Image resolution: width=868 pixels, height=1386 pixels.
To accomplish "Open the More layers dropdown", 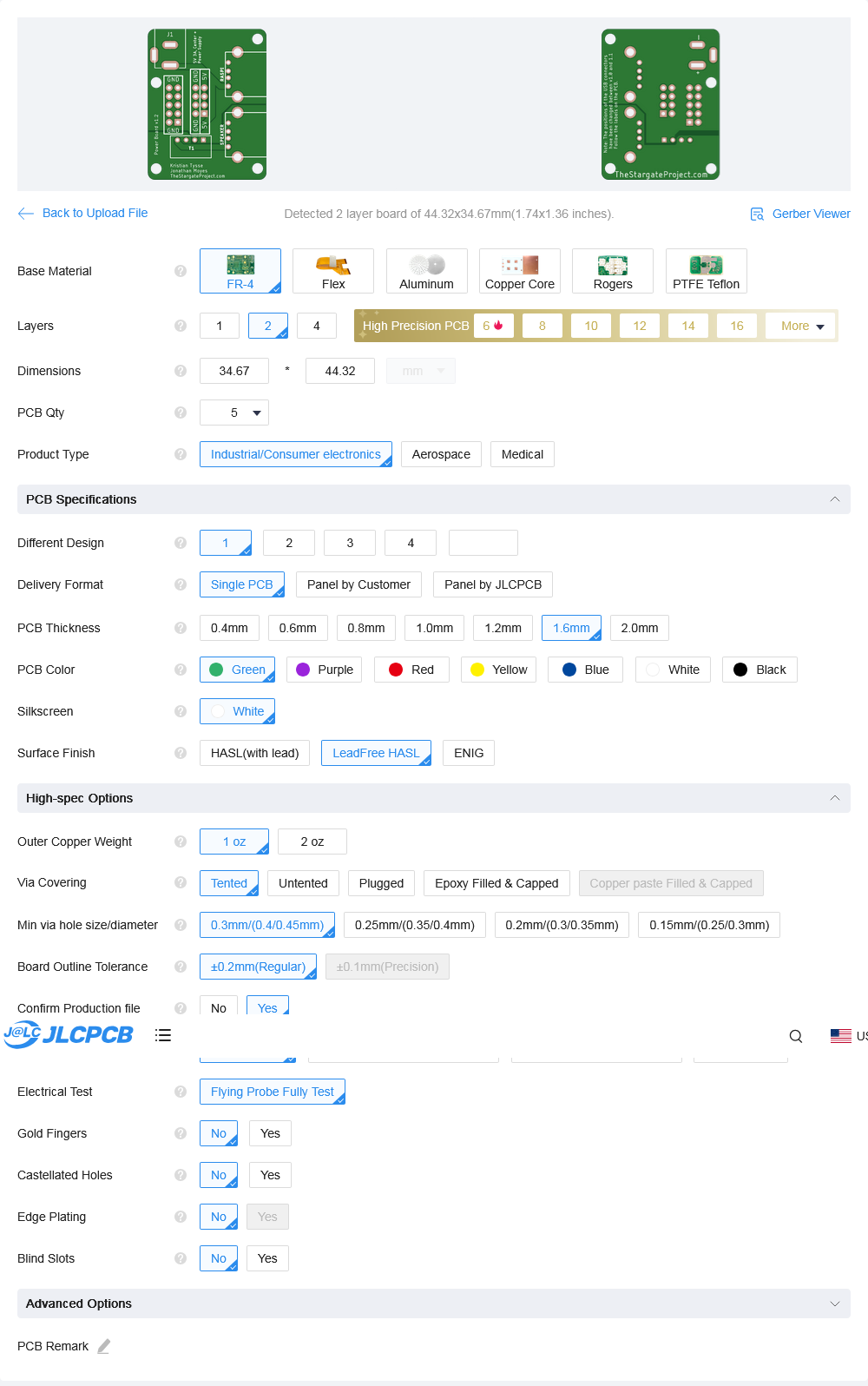I will click(801, 326).
